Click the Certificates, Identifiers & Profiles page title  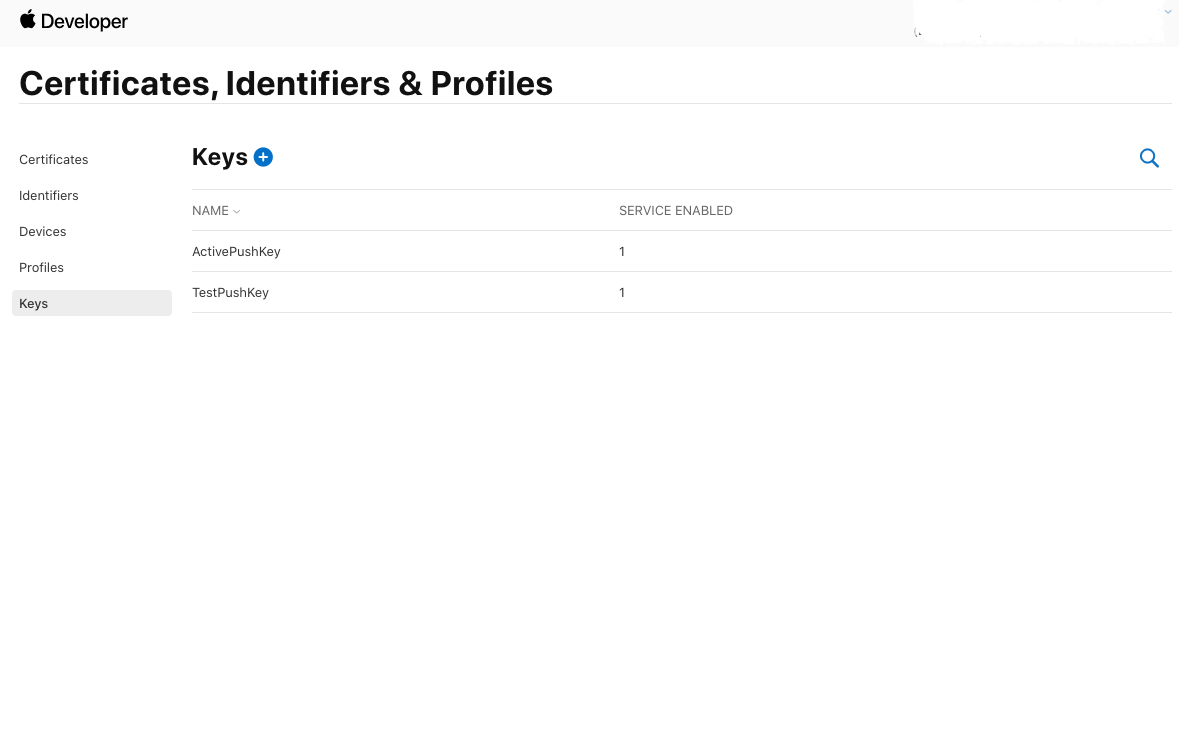[286, 83]
